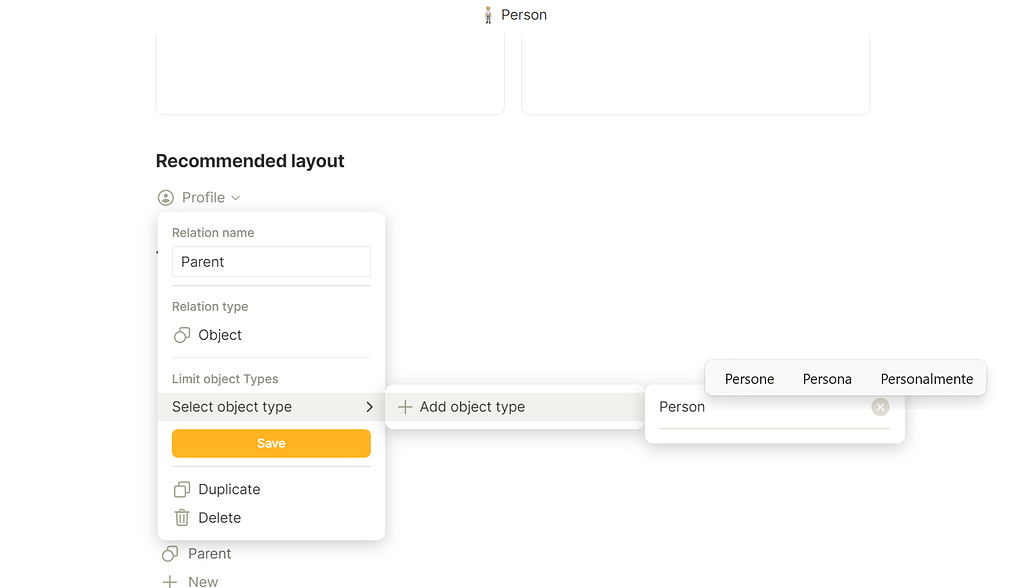Screen dimensions: 1024x588
Task: Click the Parent relation icon at the bottom
Action: coord(170,553)
